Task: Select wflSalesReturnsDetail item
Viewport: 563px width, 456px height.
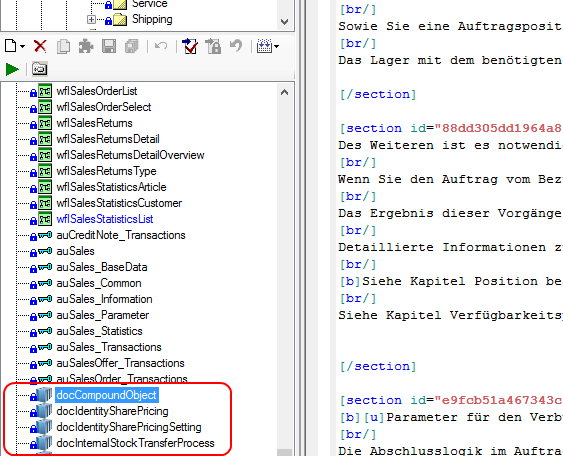Action: tap(108, 139)
